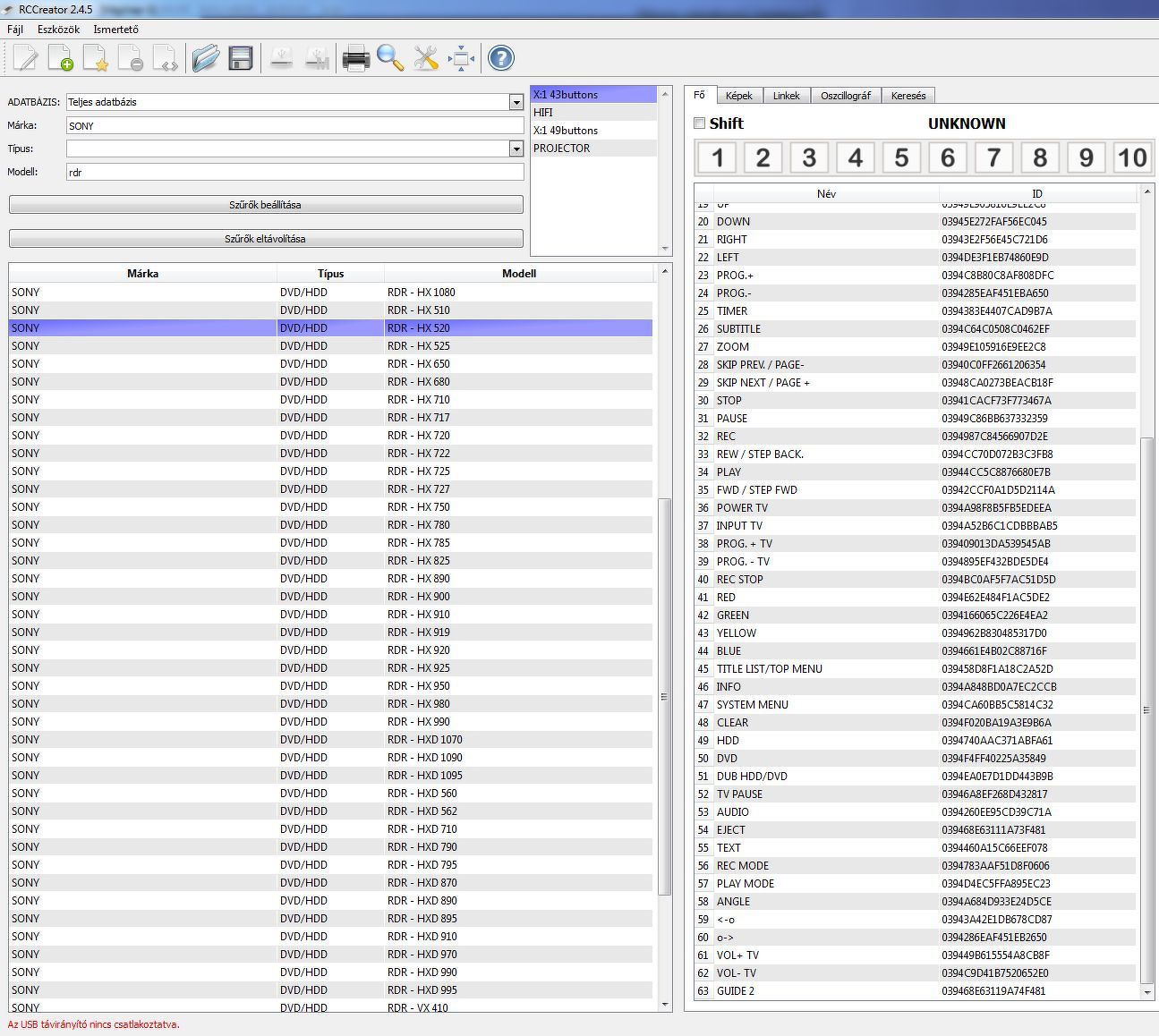
Task: Select the GUIDE 2 key row
Action: (x=916, y=991)
